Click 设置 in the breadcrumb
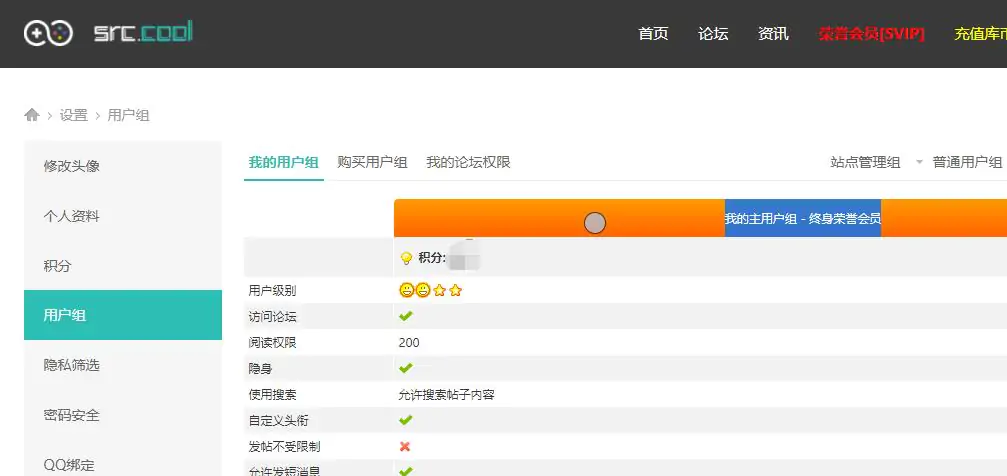1007x476 pixels. point(73,116)
